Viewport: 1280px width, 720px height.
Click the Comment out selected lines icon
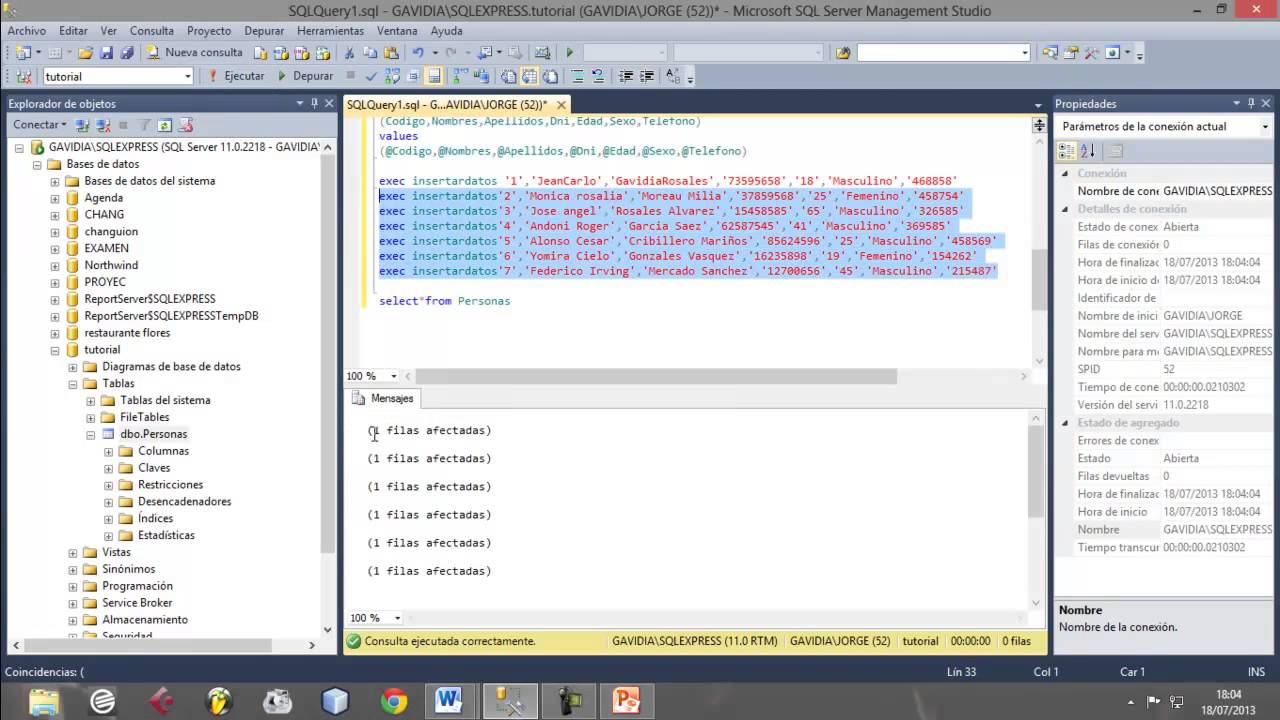(x=578, y=76)
